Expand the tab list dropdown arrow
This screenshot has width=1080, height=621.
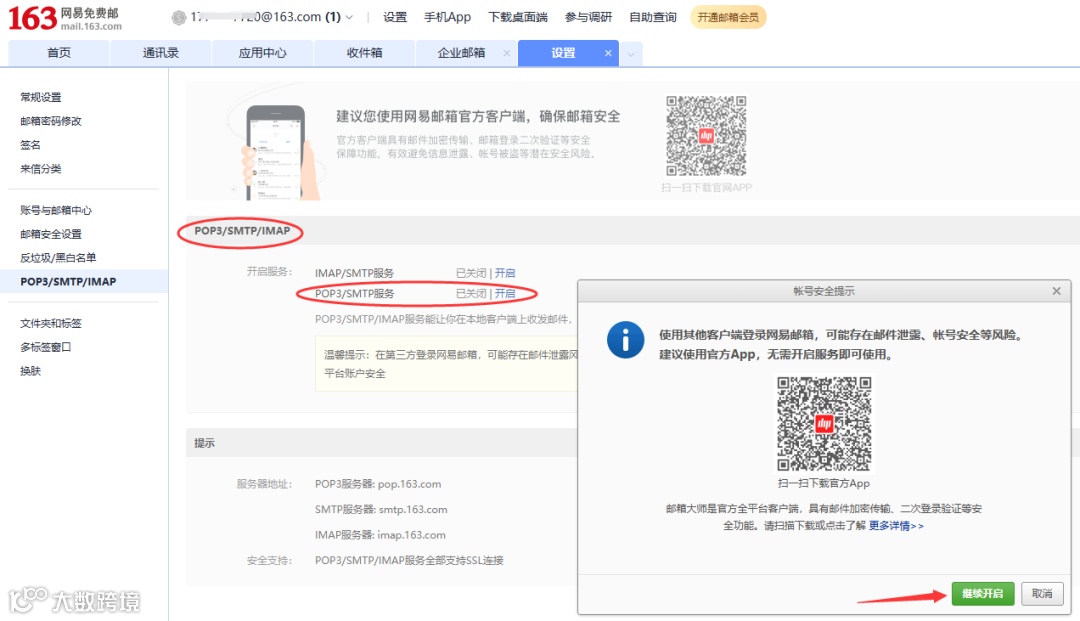631,54
